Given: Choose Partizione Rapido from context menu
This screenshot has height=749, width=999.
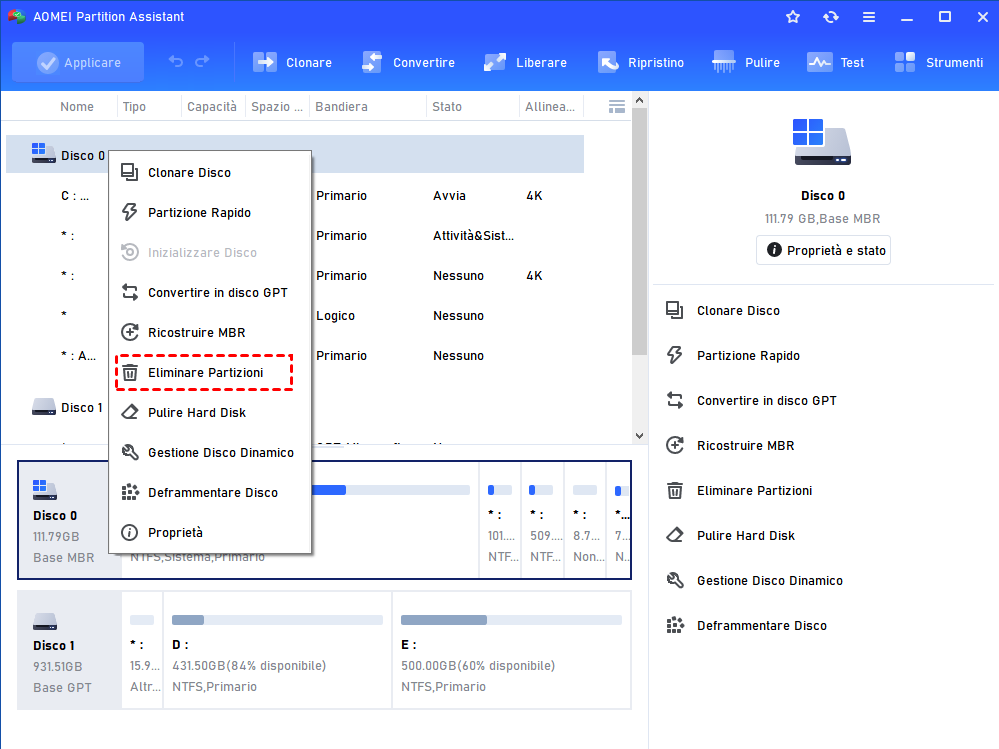Looking at the screenshot, I should [x=210, y=213].
